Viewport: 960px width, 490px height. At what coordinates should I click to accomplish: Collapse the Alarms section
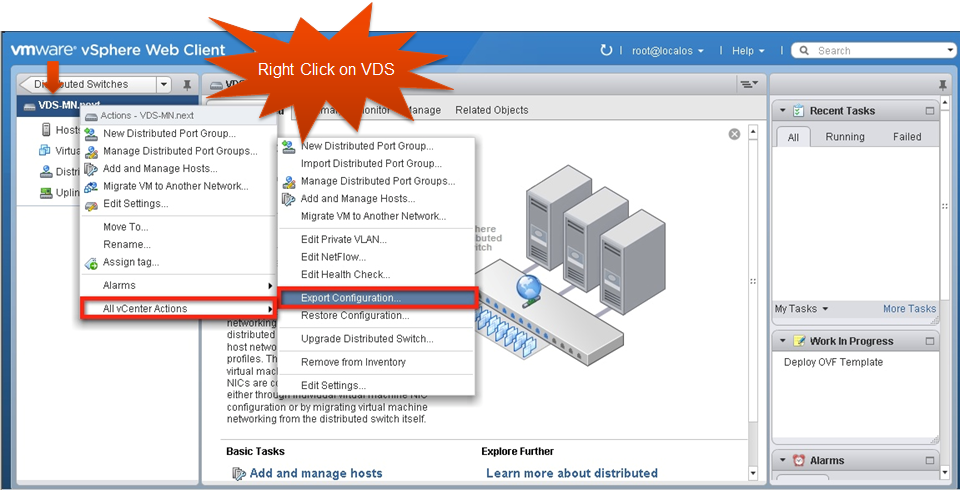[782, 461]
